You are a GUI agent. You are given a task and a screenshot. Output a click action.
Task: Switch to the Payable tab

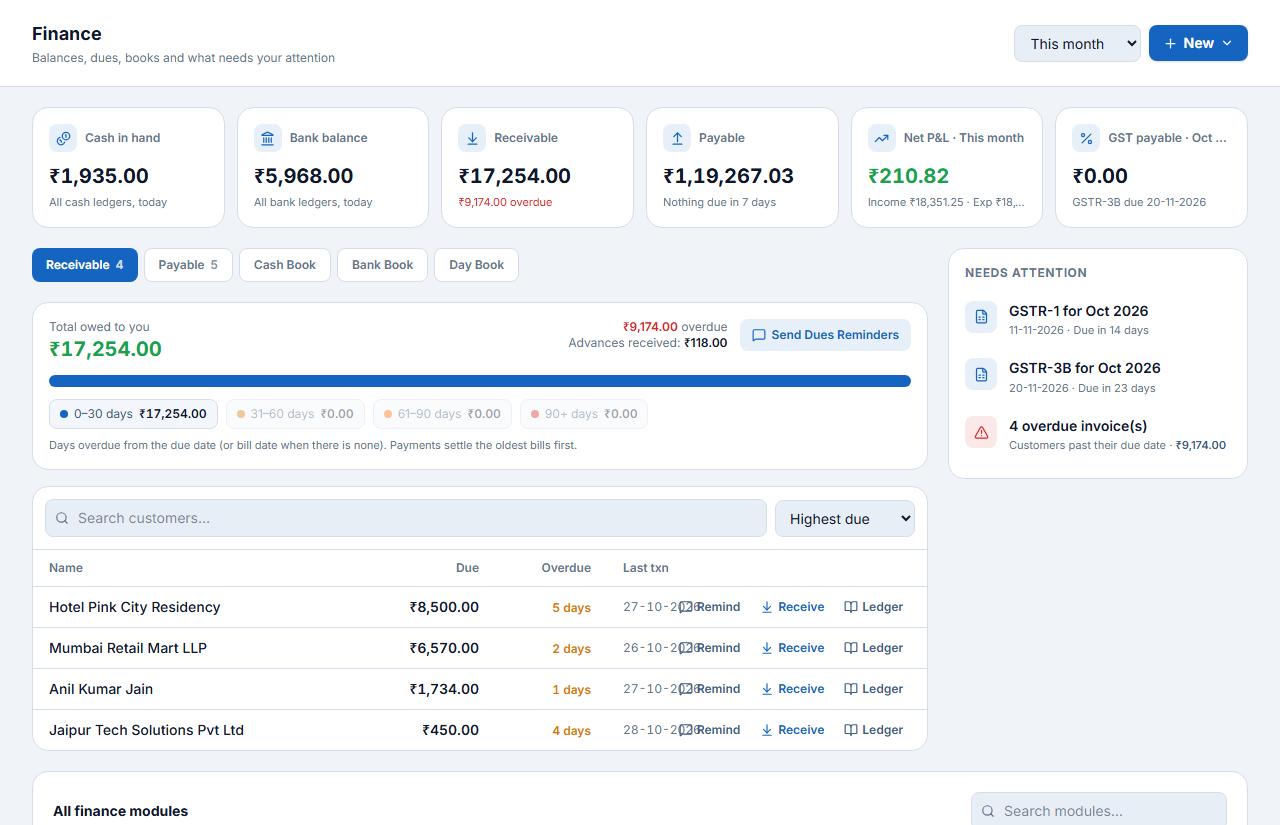[x=188, y=265]
